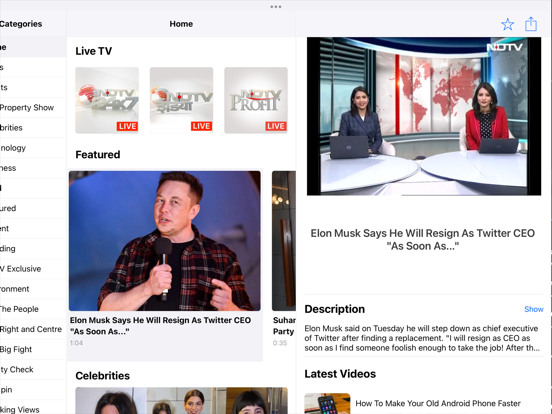
Task: Select the 'king Views' category row
Action: pos(33,408)
